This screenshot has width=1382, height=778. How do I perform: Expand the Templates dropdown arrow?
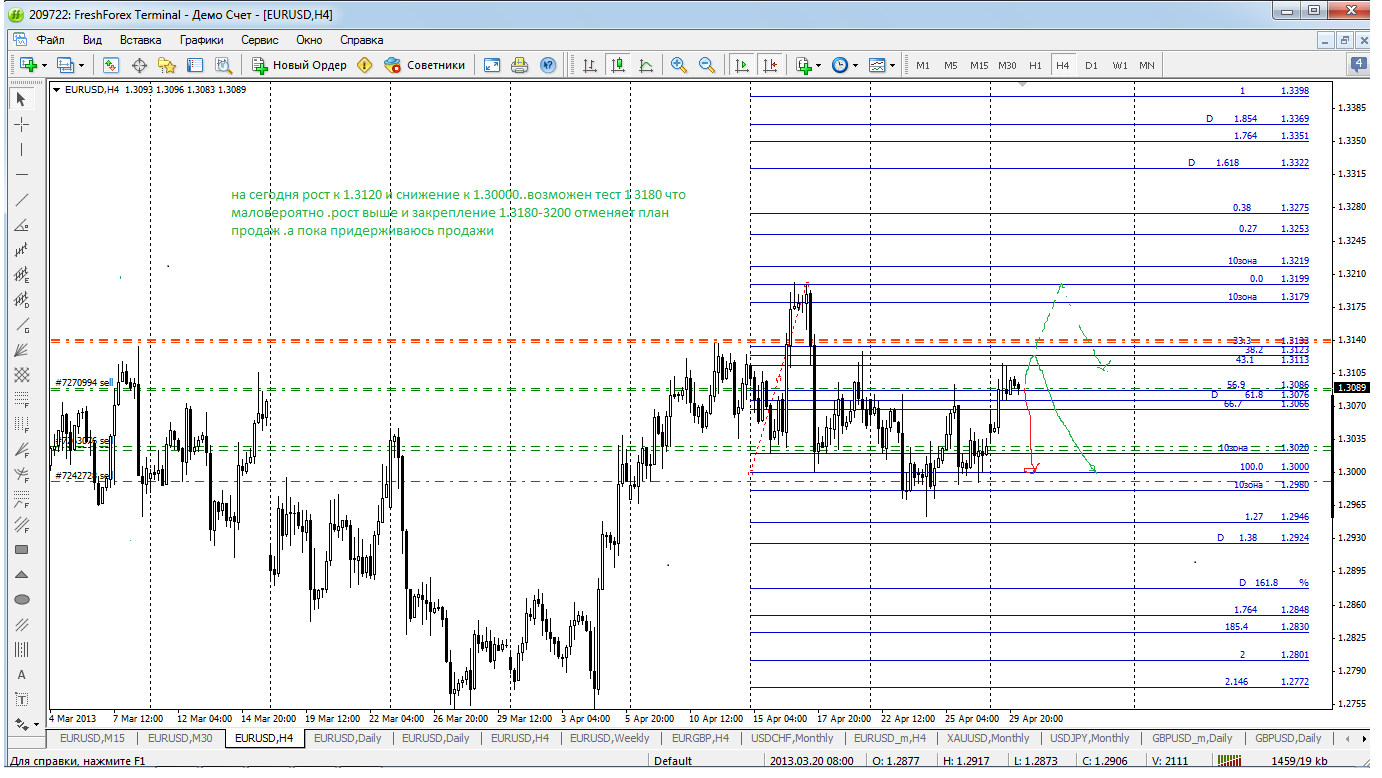[892, 65]
